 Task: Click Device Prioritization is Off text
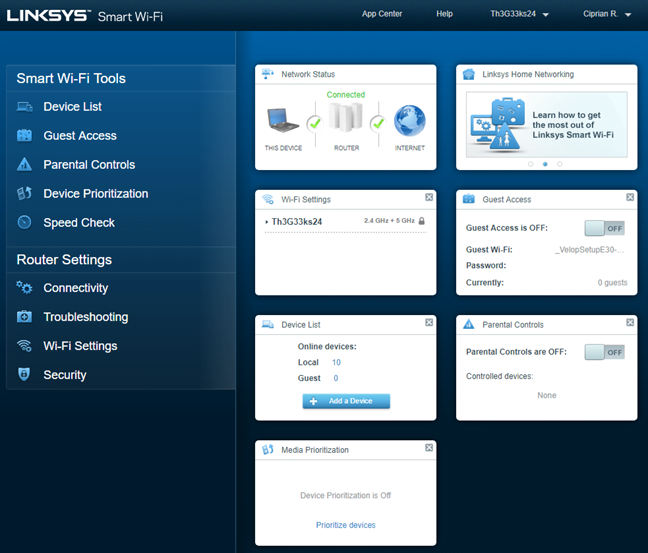[345, 495]
